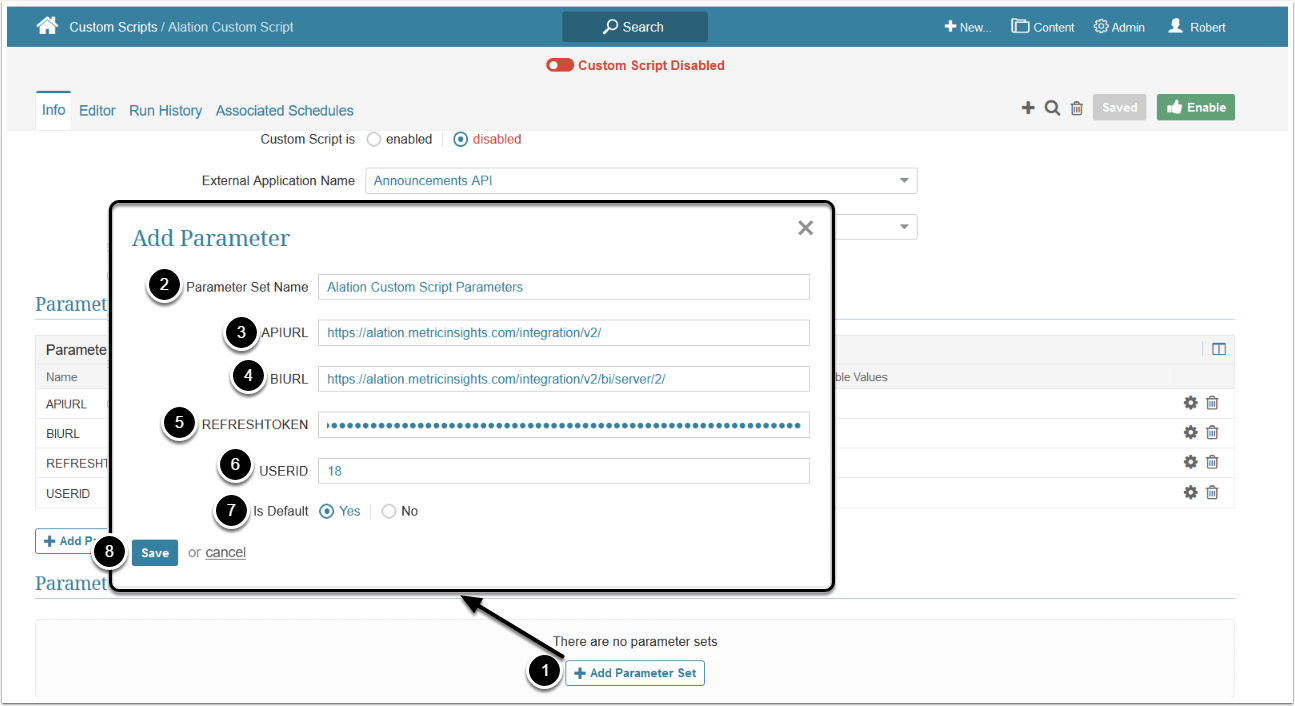Select the enabled radio button
1295x706 pixels.
374,139
